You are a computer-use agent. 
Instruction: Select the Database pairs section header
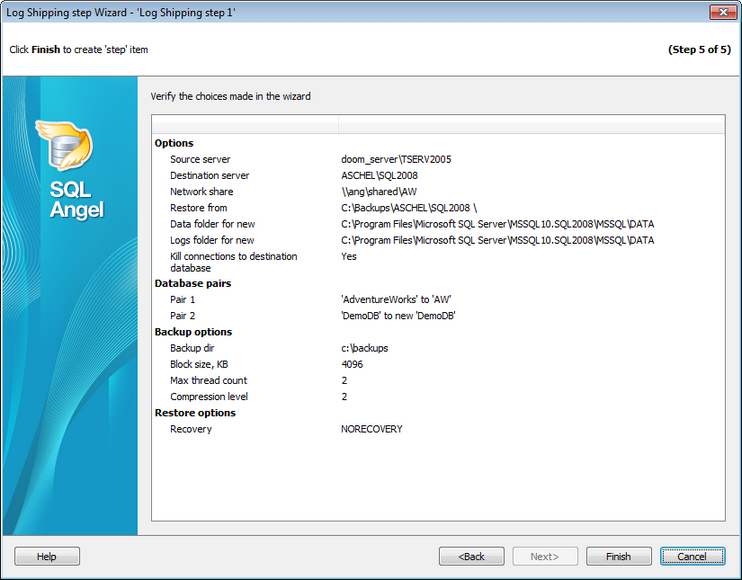coord(193,283)
